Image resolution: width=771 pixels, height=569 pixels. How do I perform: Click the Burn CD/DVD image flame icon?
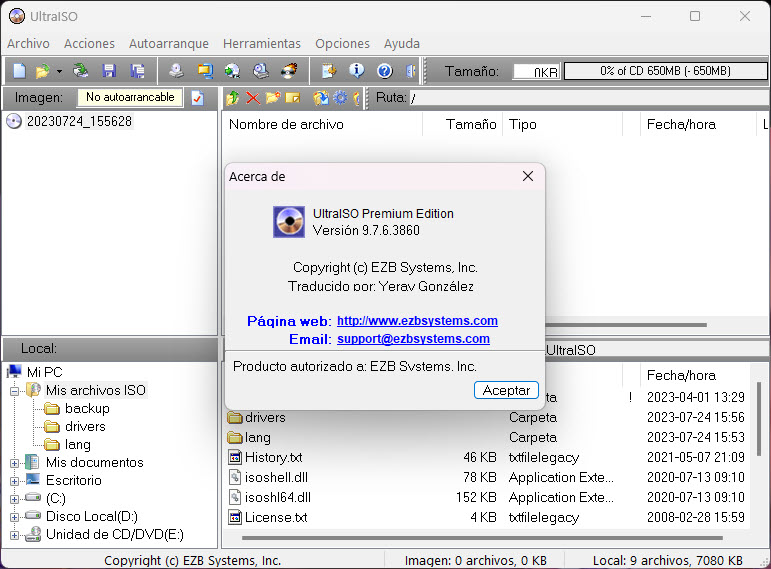[289, 71]
